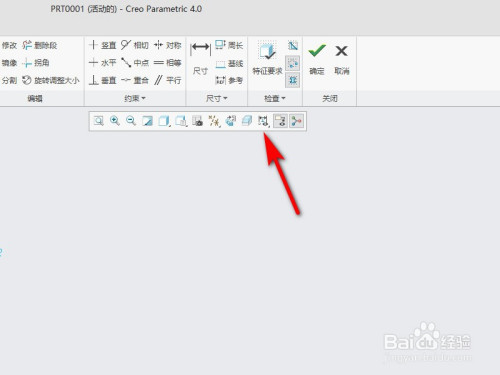The height and width of the screenshot is (375, 500).
Task: Toggle Overlapping Geometry inspect icon
Action: tap(293, 45)
